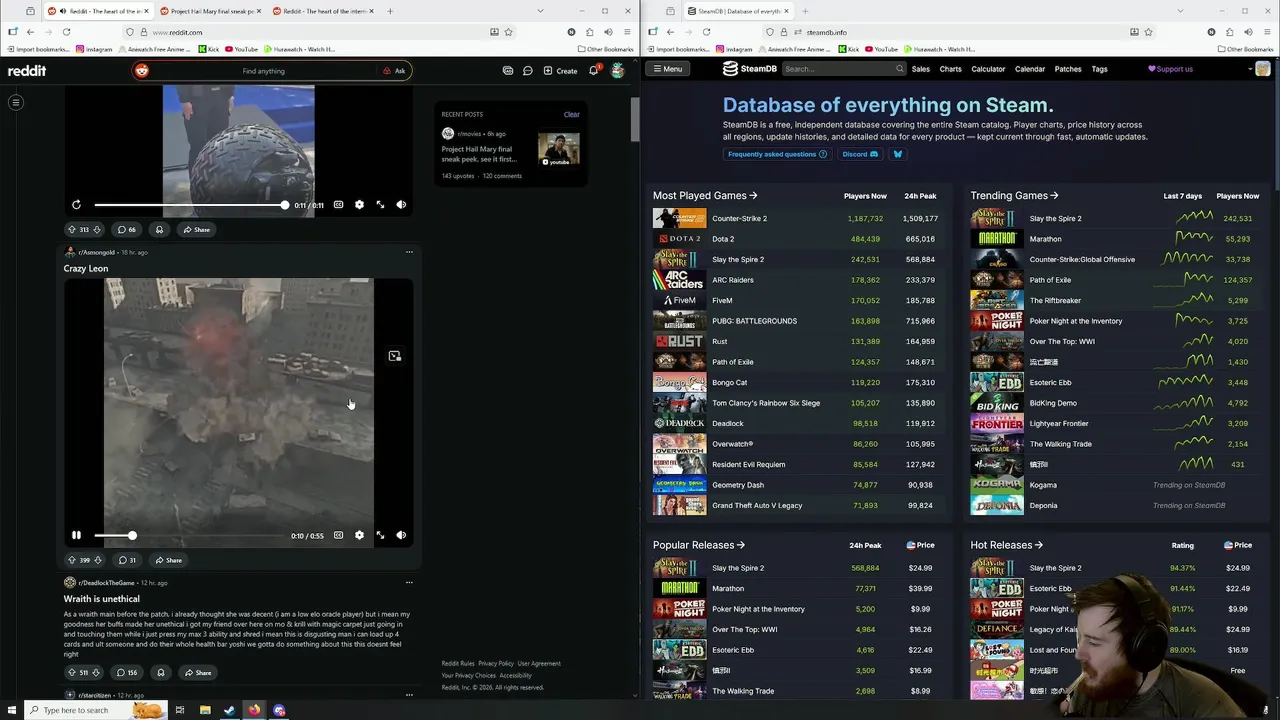1280x720 pixels.
Task: Open SteamDB account avatar dropdown
Action: 1258,69
